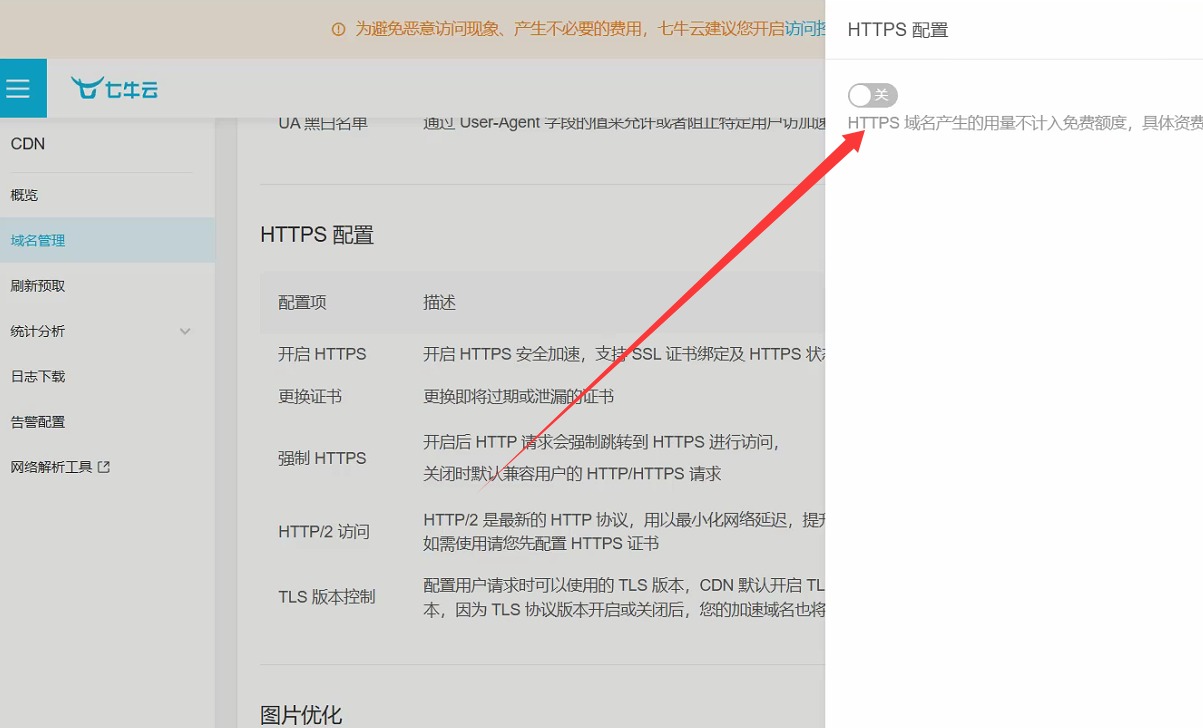Open the 日志下载 sidebar item

click(x=38, y=376)
